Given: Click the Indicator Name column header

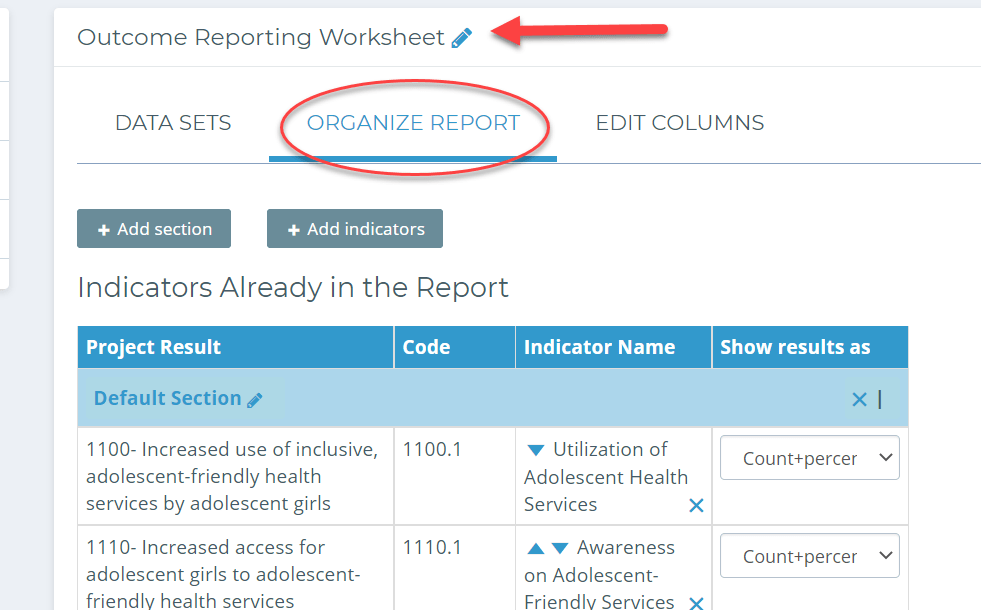Looking at the screenshot, I should pyautogui.click(x=614, y=347).
